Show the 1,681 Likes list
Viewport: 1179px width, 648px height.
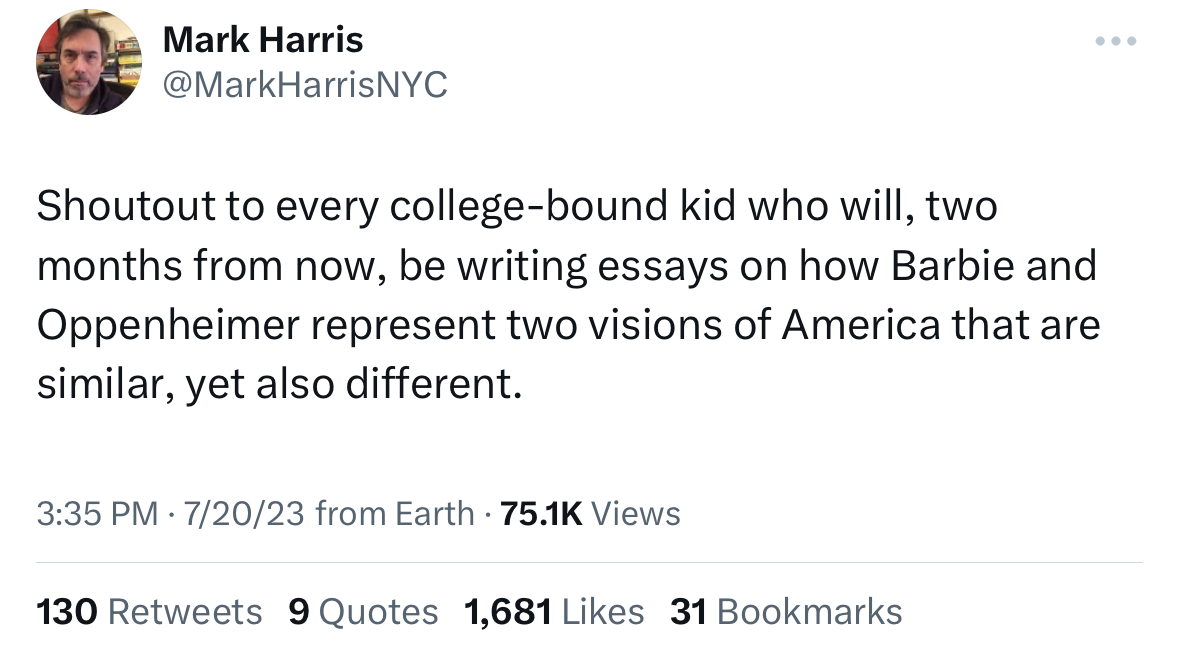555,611
